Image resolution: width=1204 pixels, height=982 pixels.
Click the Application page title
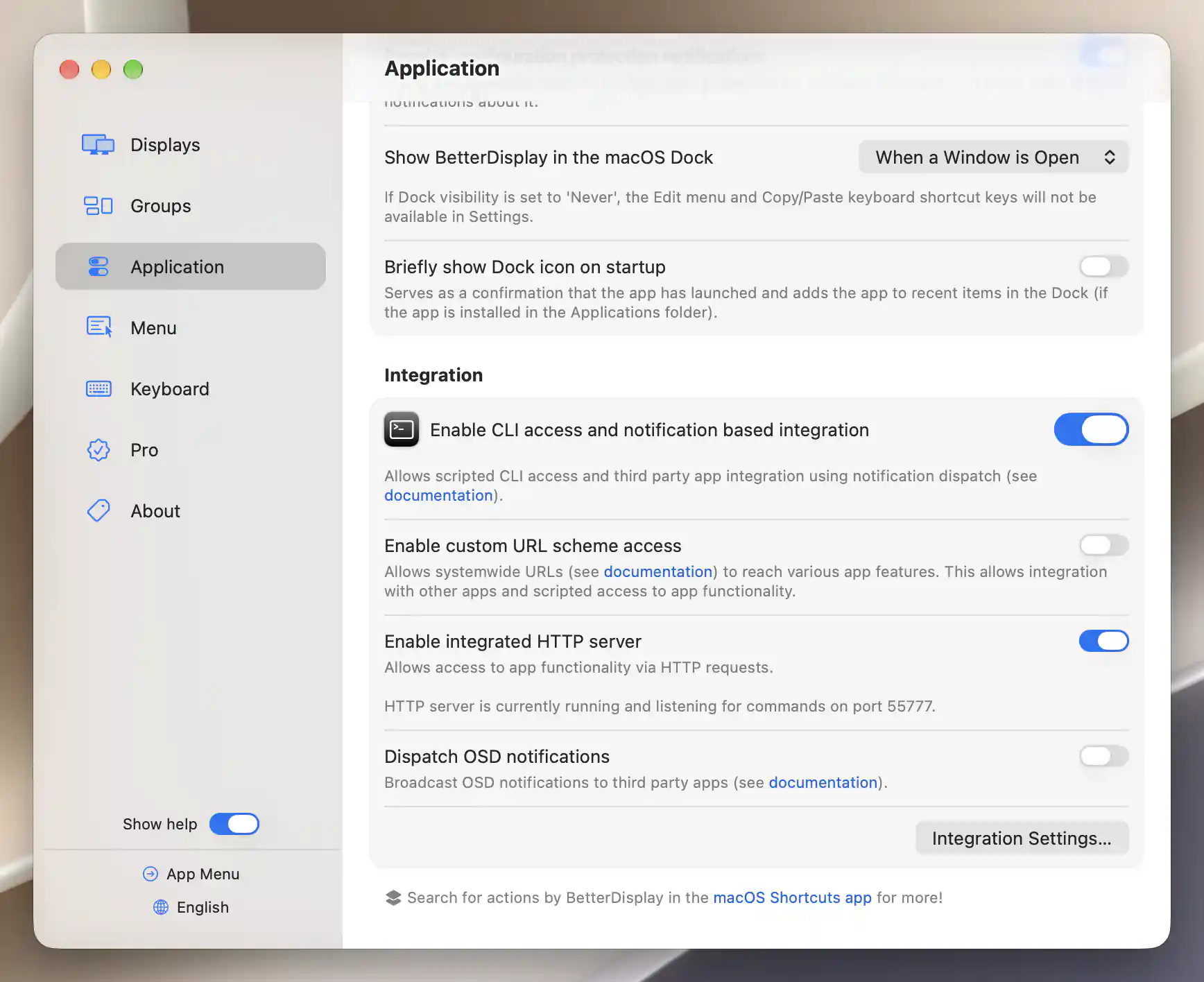[442, 68]
